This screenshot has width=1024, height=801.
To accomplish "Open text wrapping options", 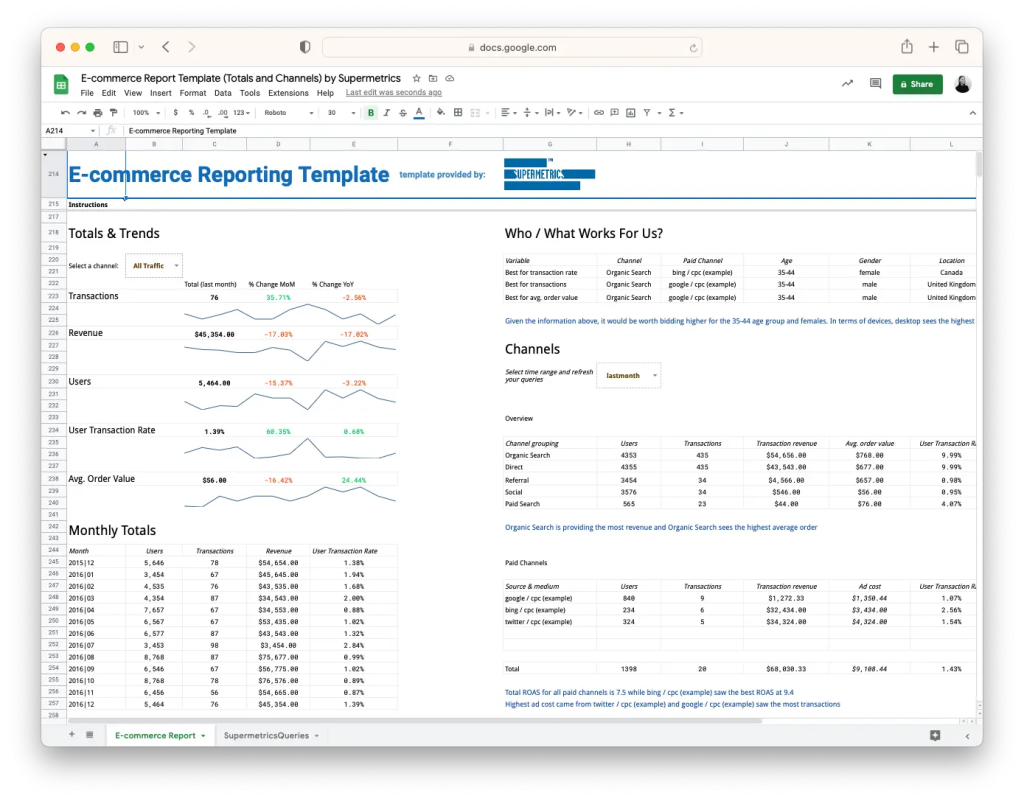I will tap(552, 113).
